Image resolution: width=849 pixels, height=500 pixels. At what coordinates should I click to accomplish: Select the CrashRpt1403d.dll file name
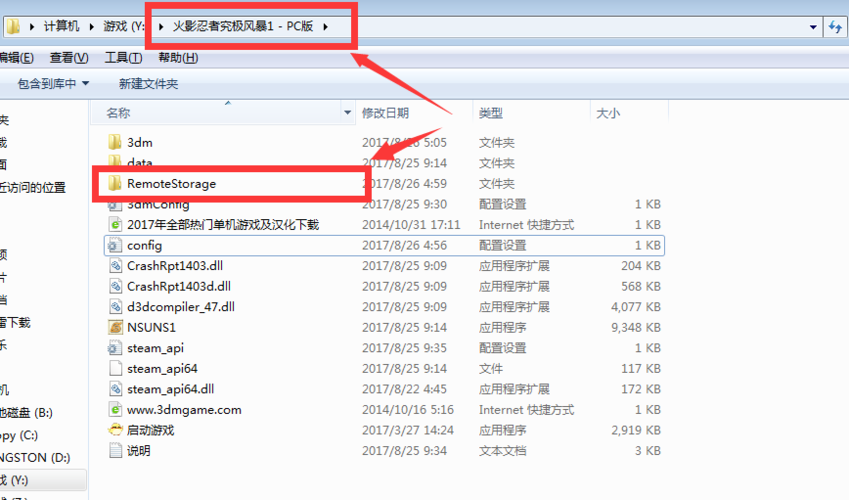179,287
